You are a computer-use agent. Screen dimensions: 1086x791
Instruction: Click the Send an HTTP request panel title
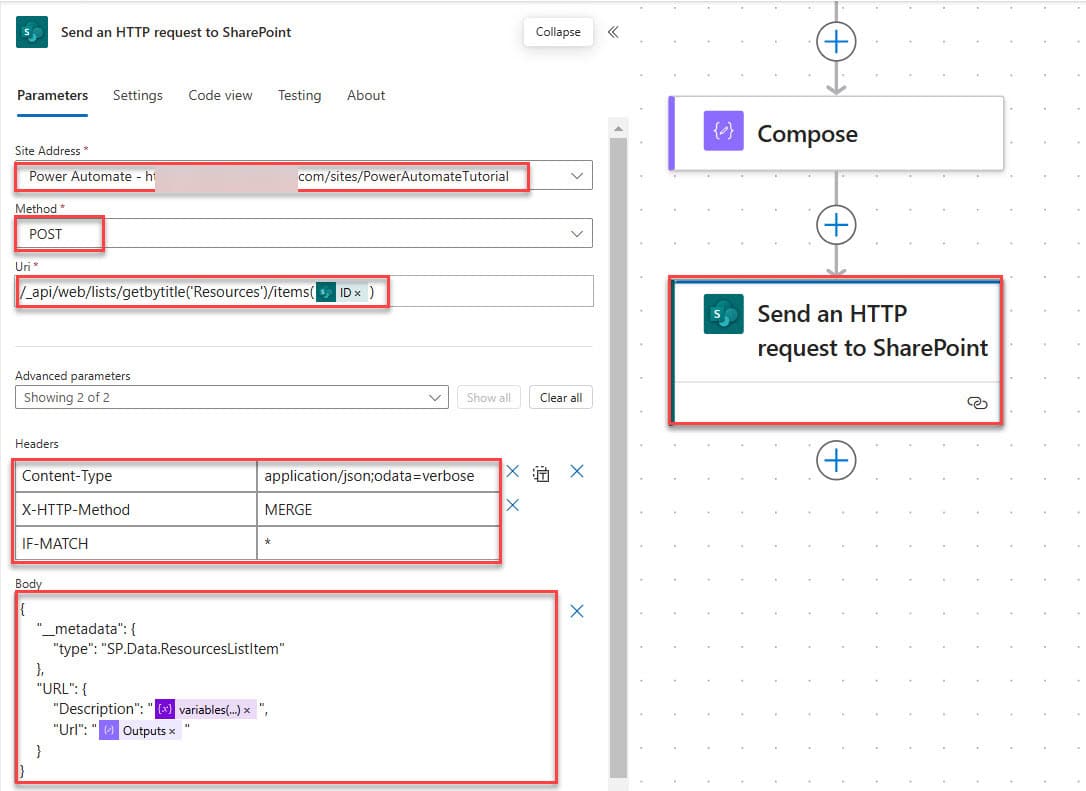click(x=176, y=32)
